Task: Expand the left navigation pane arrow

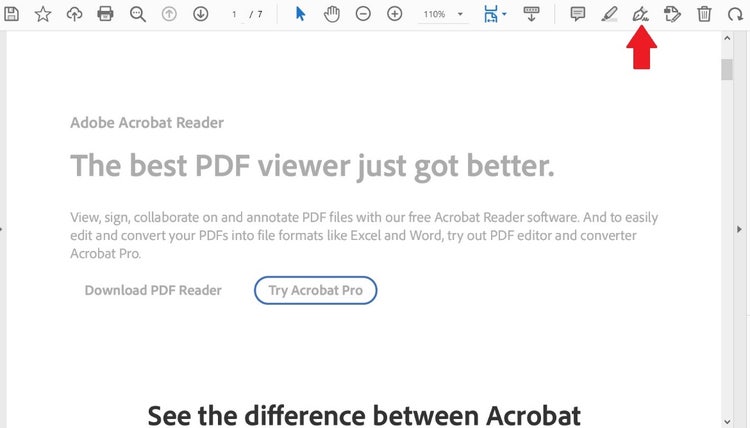Action: (2, 229)
